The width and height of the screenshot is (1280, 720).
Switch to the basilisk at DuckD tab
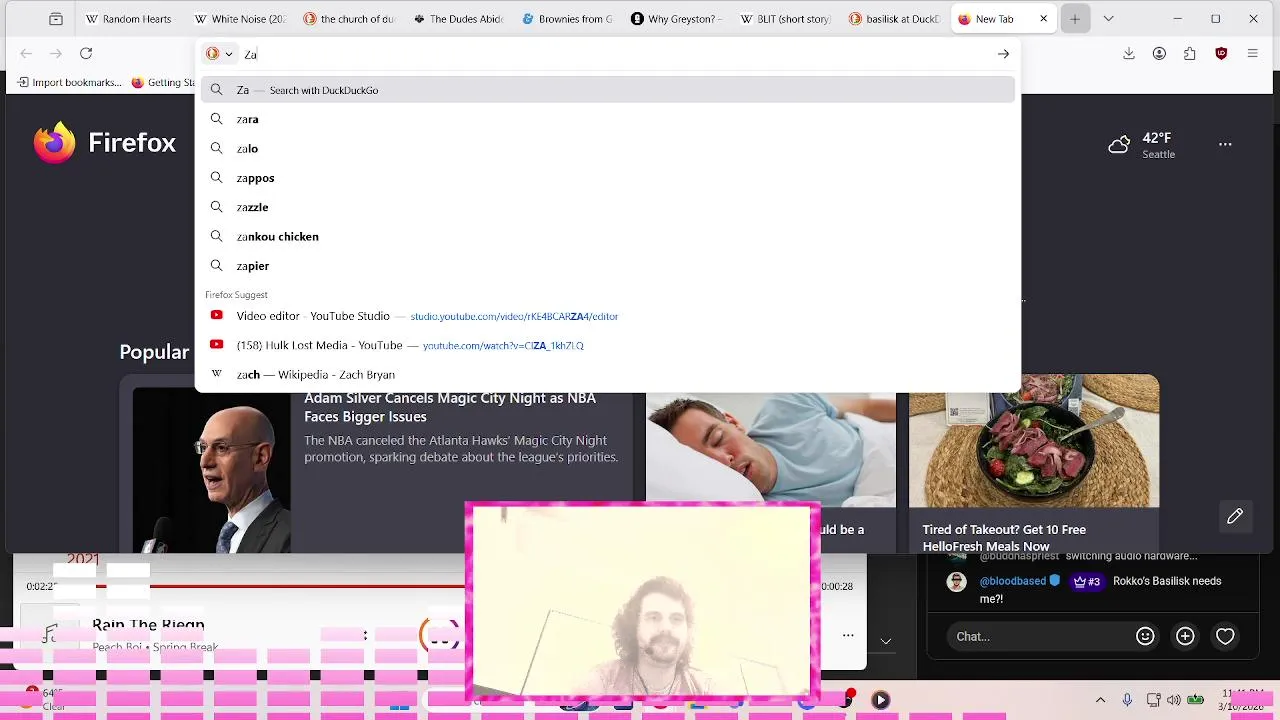(x=894, y=19)
